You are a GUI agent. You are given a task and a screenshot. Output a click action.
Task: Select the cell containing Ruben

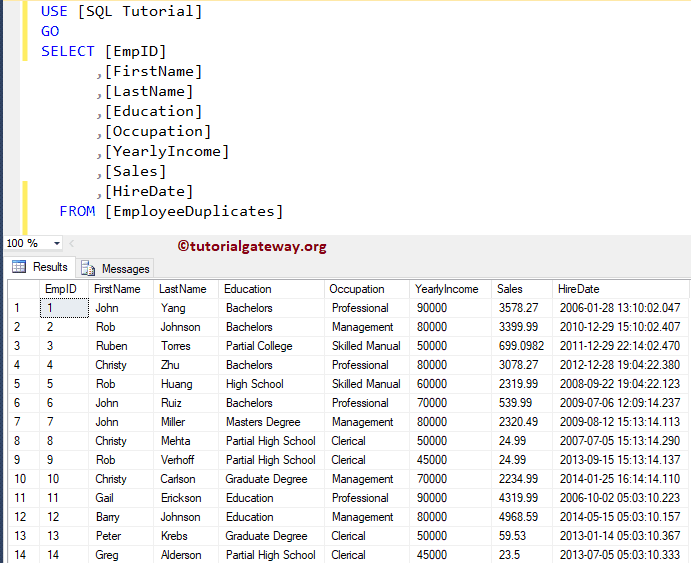111,346
